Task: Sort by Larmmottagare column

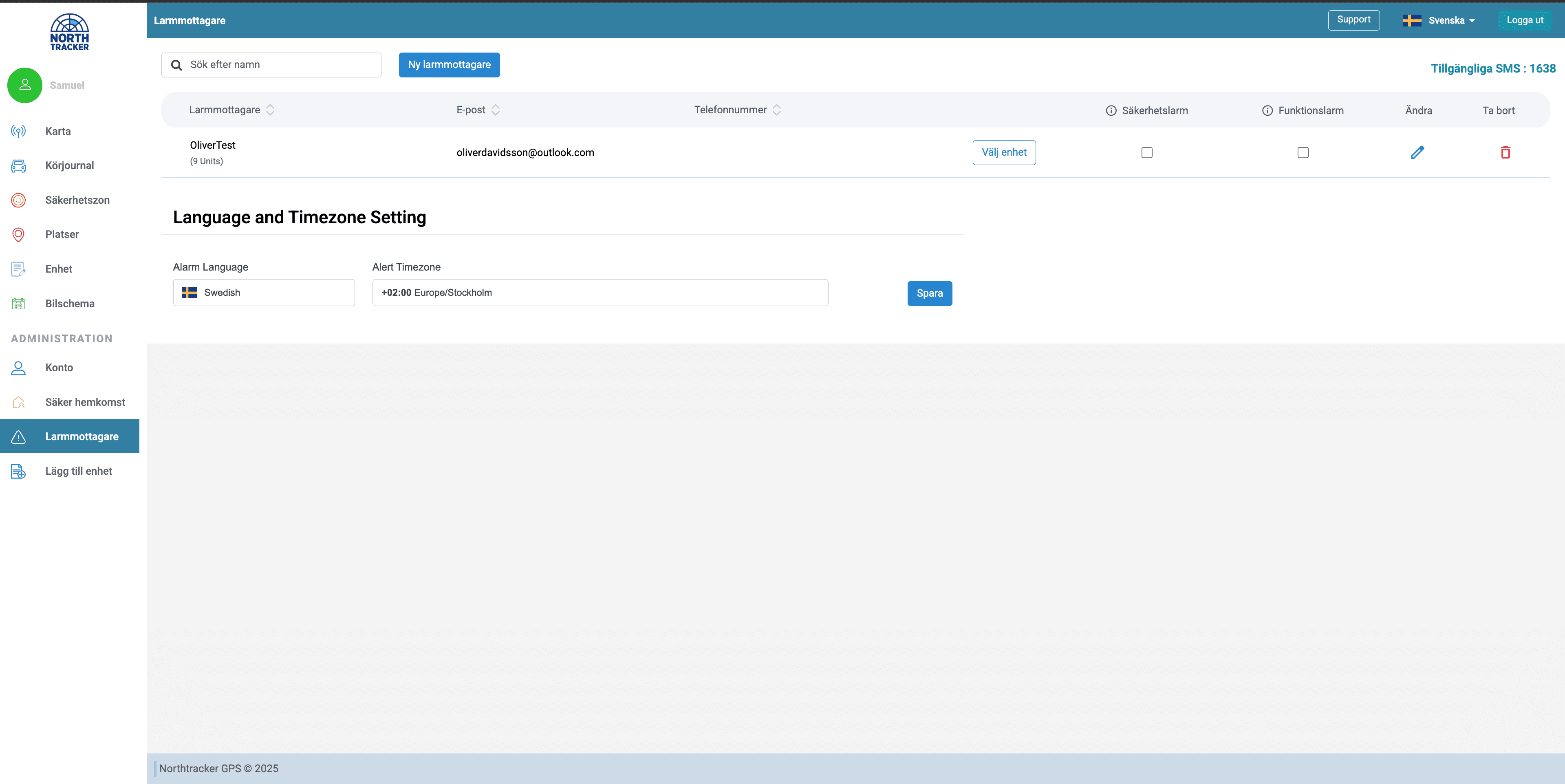Action: pyautogui.click(x=270, y=110)
